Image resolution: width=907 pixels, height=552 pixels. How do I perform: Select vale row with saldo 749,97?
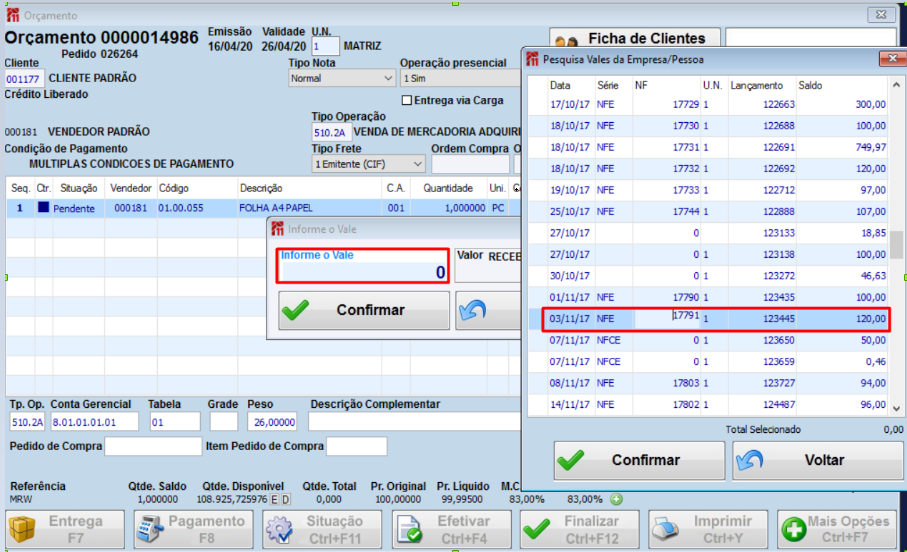[x=709, y=147]
